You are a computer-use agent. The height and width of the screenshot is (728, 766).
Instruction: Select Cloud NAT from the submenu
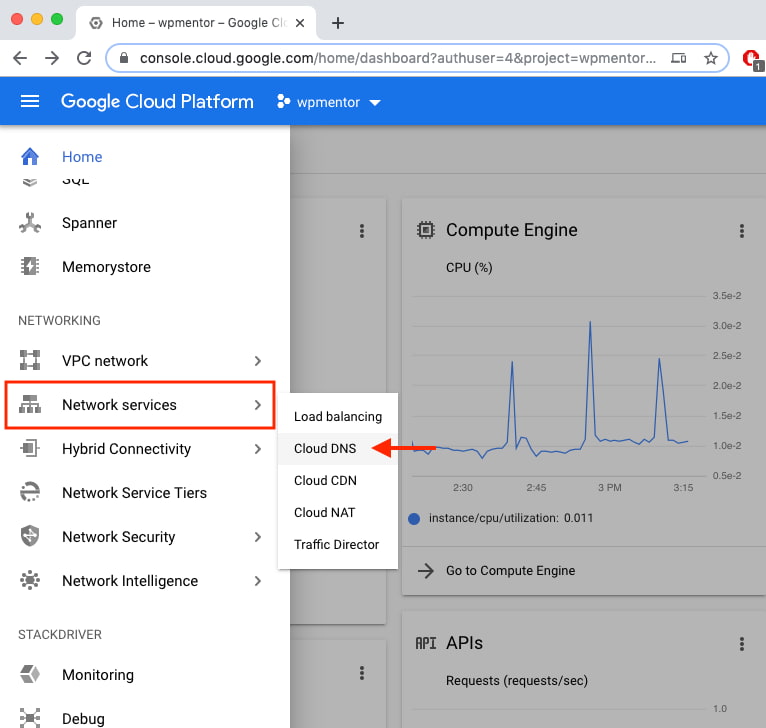[338, 512]
